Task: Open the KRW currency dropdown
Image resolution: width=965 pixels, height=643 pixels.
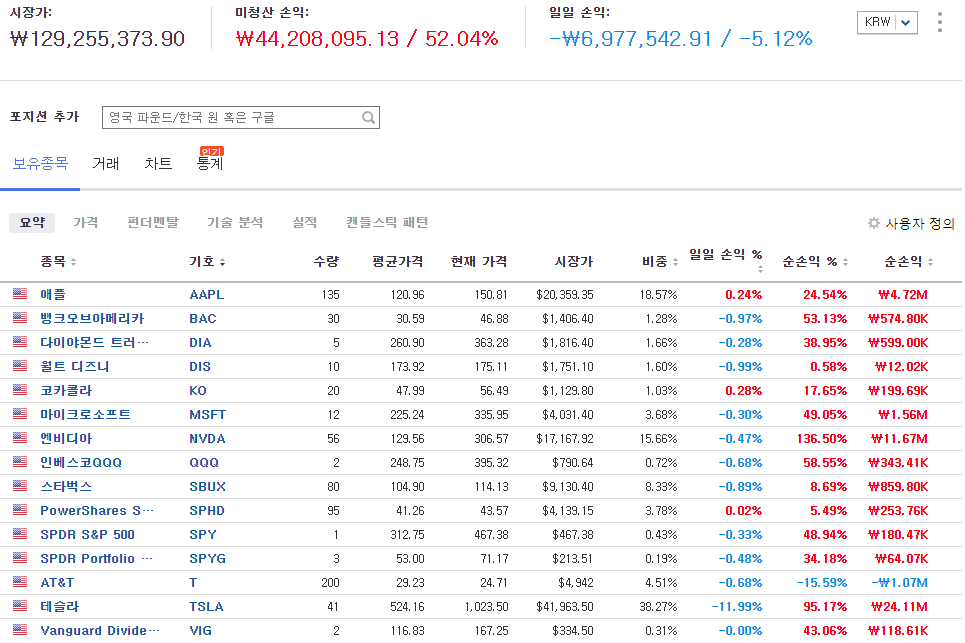Action: pyautogui.click(x=887, y=22)
